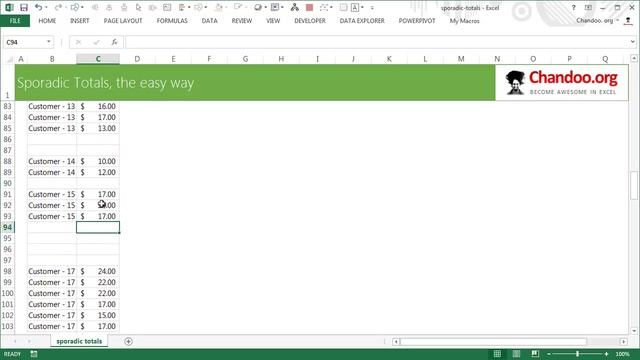Select row 94 header

click(x=7, y=227)
